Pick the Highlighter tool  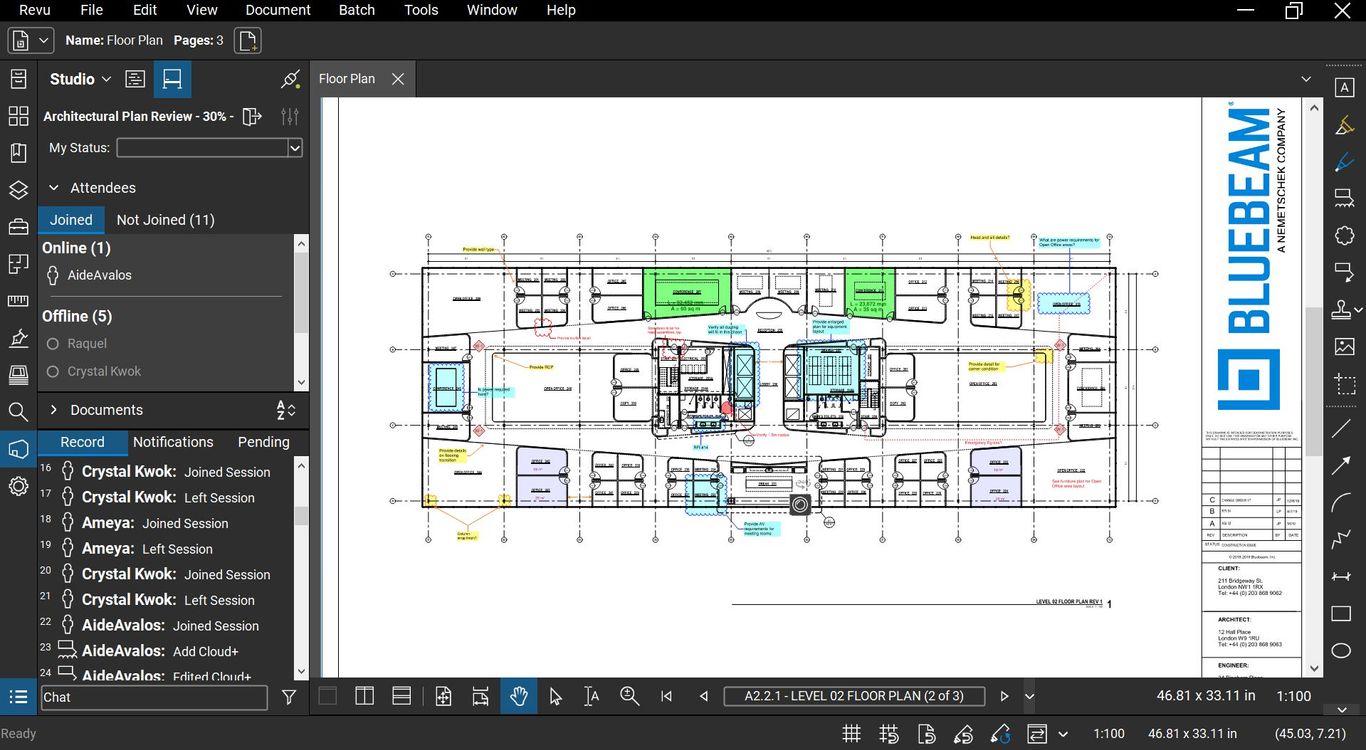[x=1344, y=124]
